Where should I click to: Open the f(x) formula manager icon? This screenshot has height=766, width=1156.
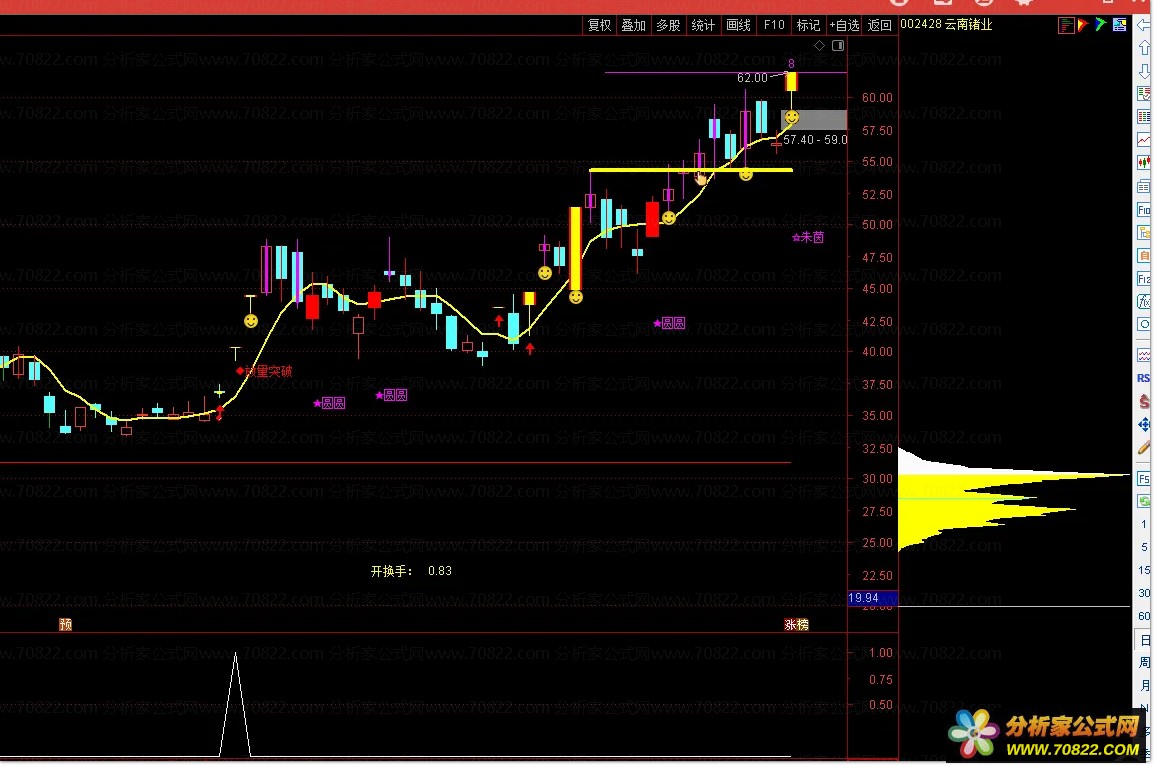coord(1144,302)
